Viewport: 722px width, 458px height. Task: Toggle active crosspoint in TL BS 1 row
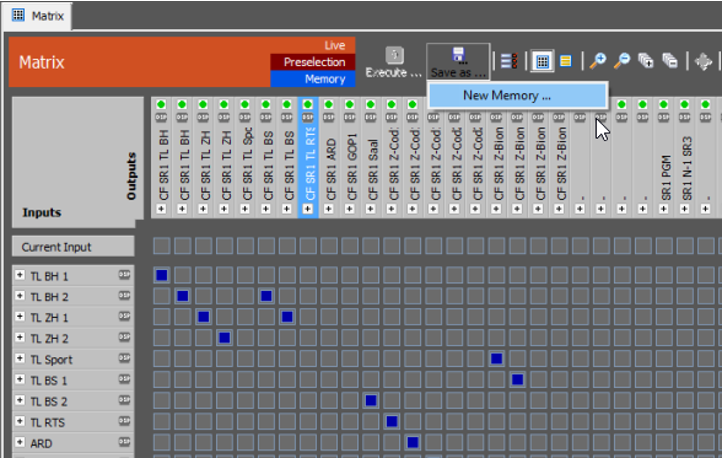(518, 380)
